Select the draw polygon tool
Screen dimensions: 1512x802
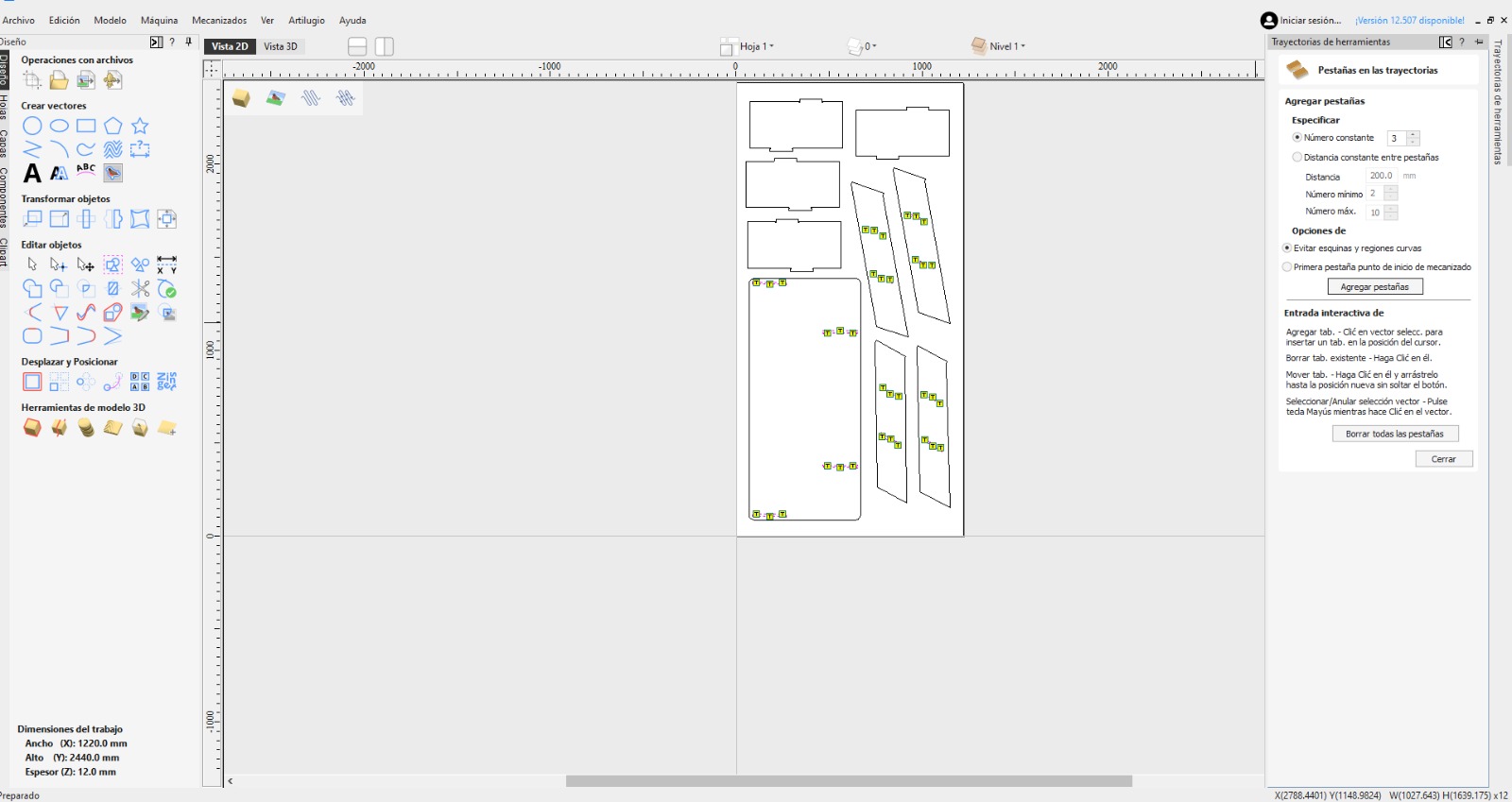pyautogui.click(x=112, y=126)
